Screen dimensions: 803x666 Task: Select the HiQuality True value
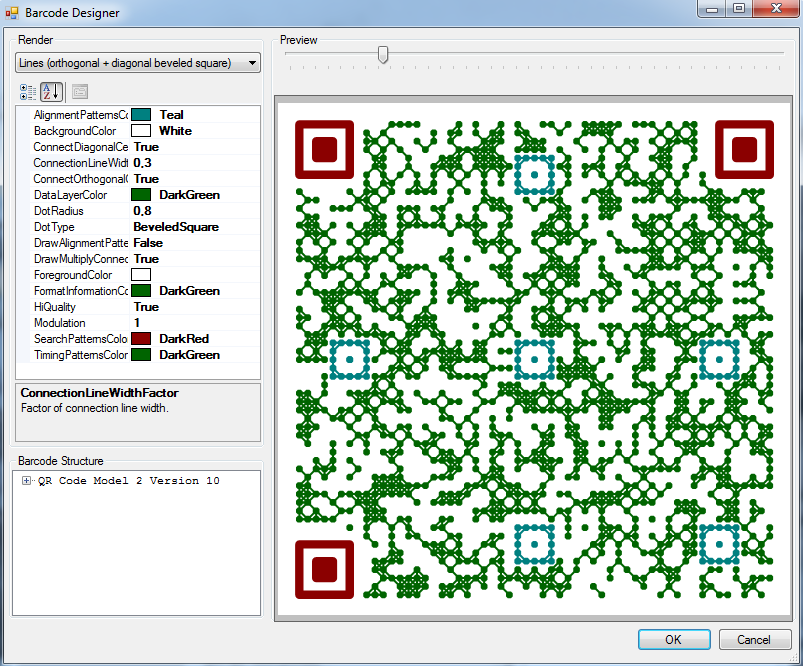pyautogui.click(x=146, y=307)
